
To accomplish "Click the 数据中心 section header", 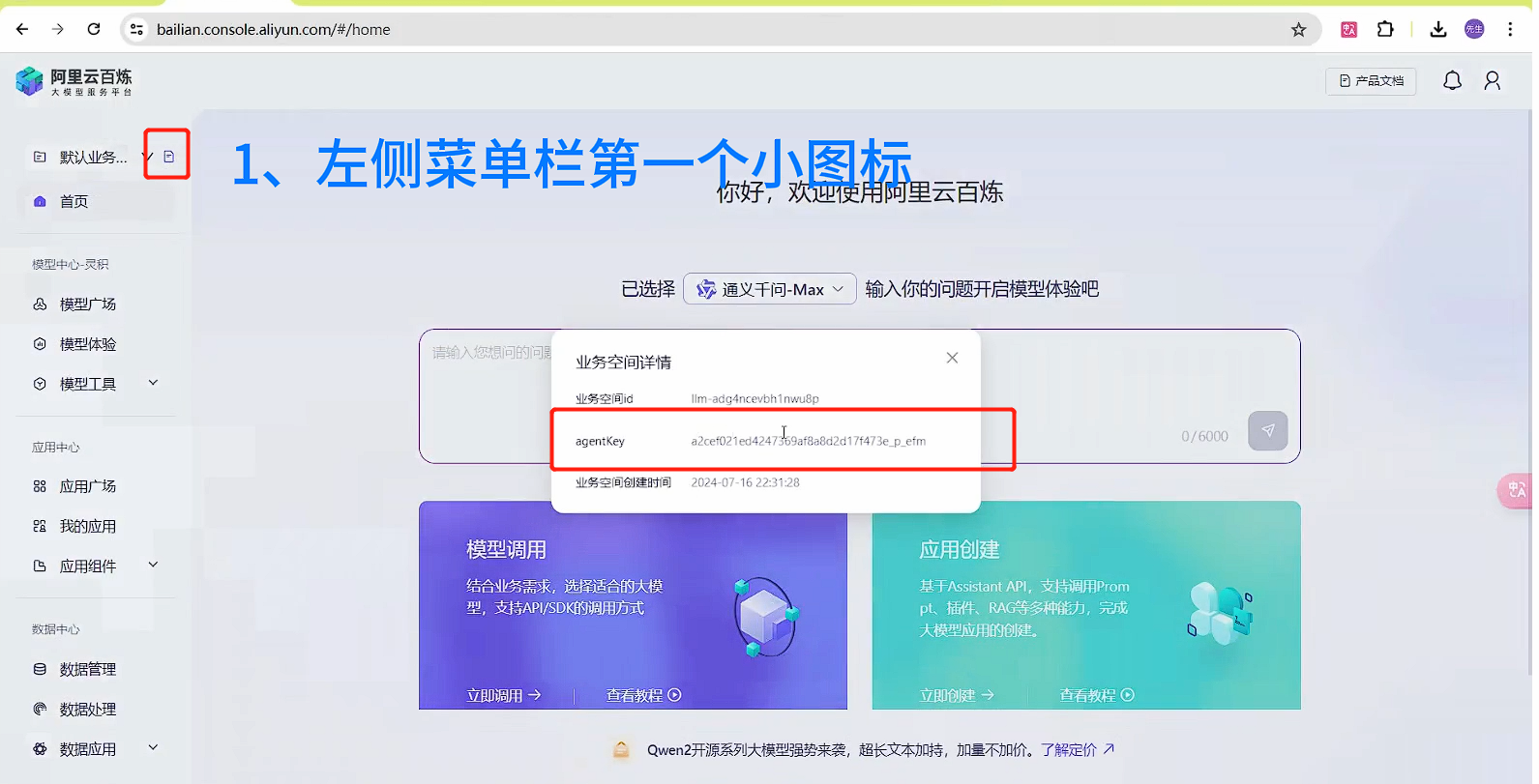I will coord(55,629).
